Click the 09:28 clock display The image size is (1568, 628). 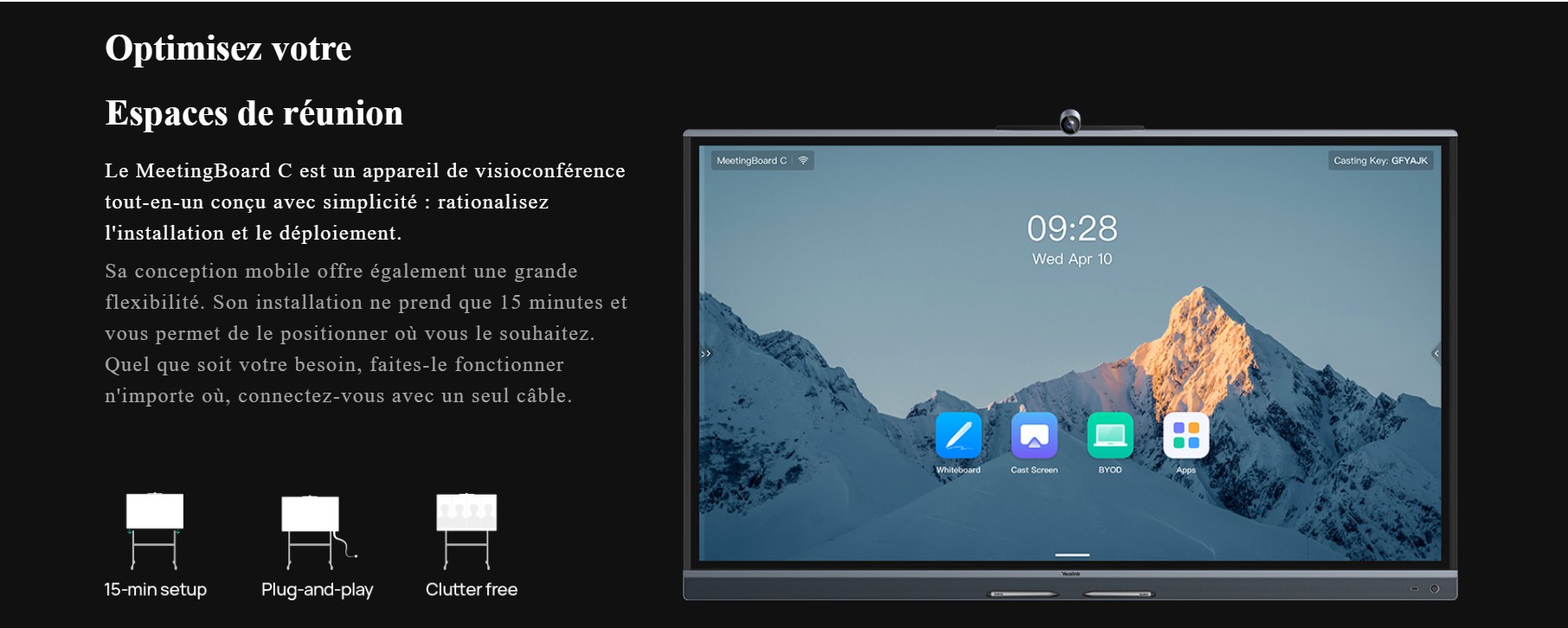pyautogui.click(x=1071, y=228)
